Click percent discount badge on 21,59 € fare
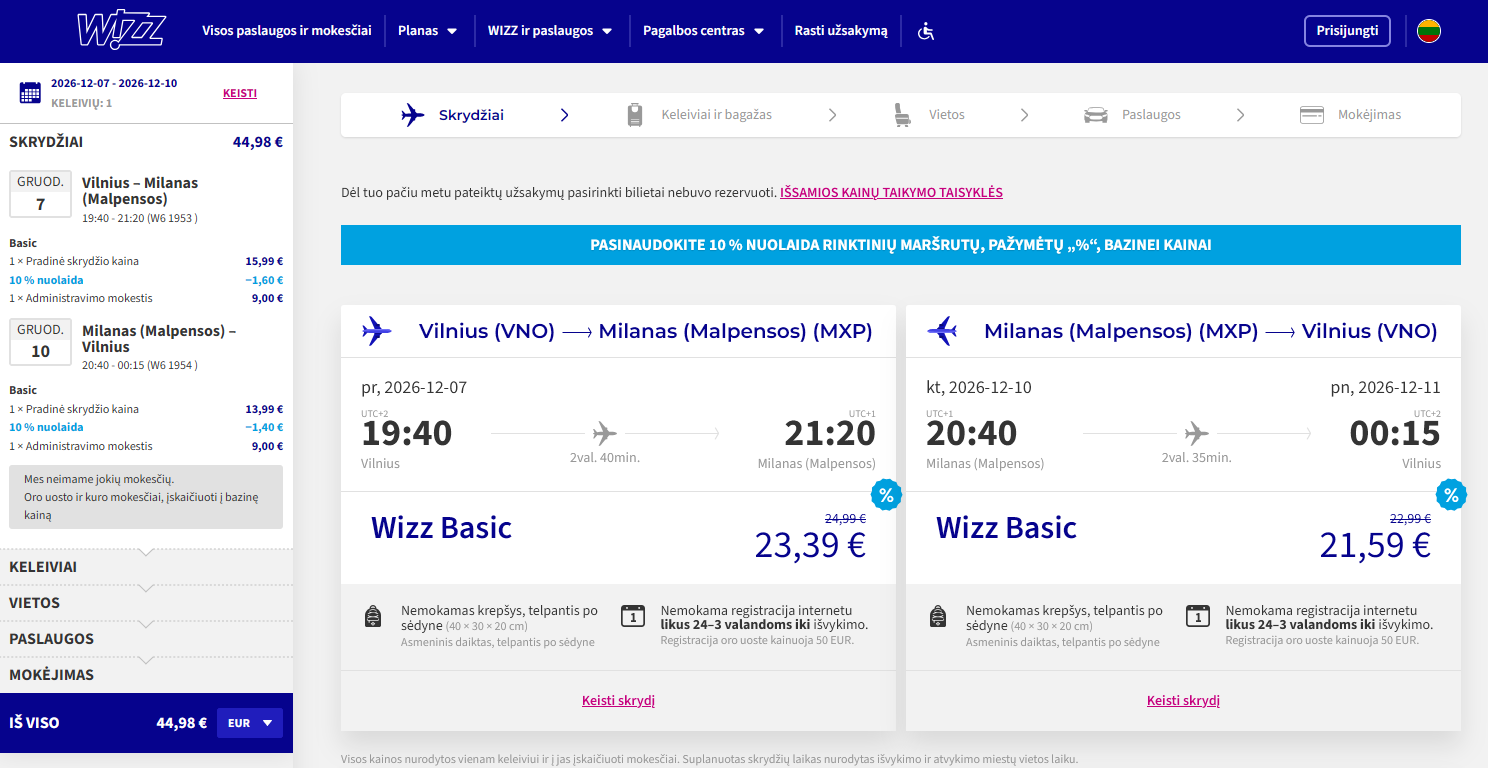Image resolution: width=1488 pixels, height=768 pixels. click(x=1451, y=494)
